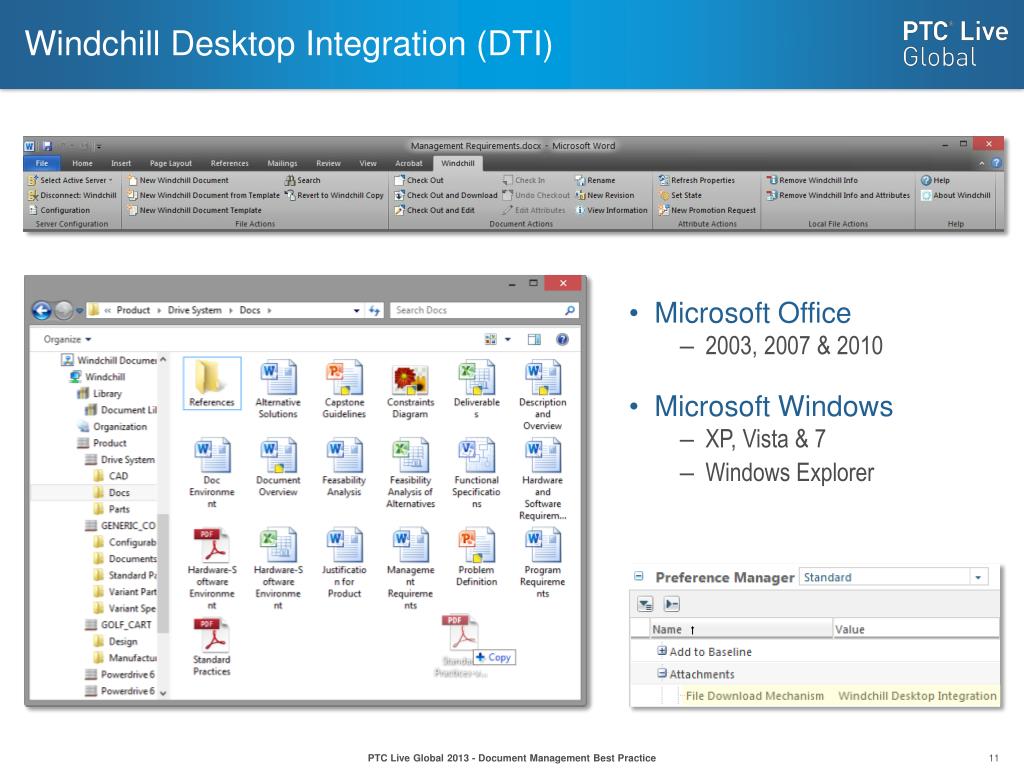Click Check Out and Edit
The width and height of the screenshot is (1024, 768).
pos(434,210)
